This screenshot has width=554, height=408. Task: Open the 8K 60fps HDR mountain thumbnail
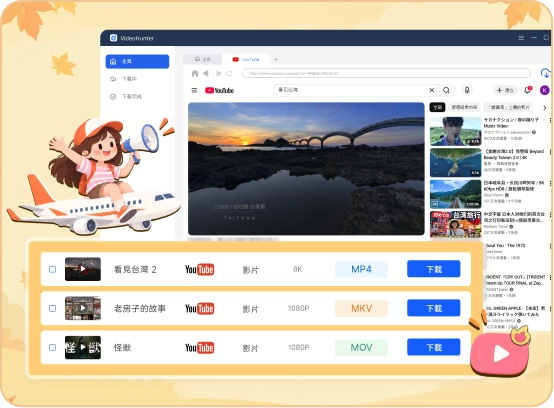pyautogui.click(x=455, y=194)
